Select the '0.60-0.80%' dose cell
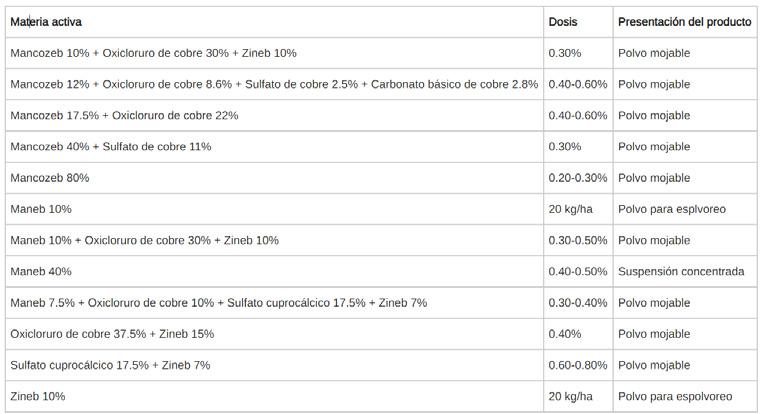This screenshot has width=762, height=414. [577, 365]
